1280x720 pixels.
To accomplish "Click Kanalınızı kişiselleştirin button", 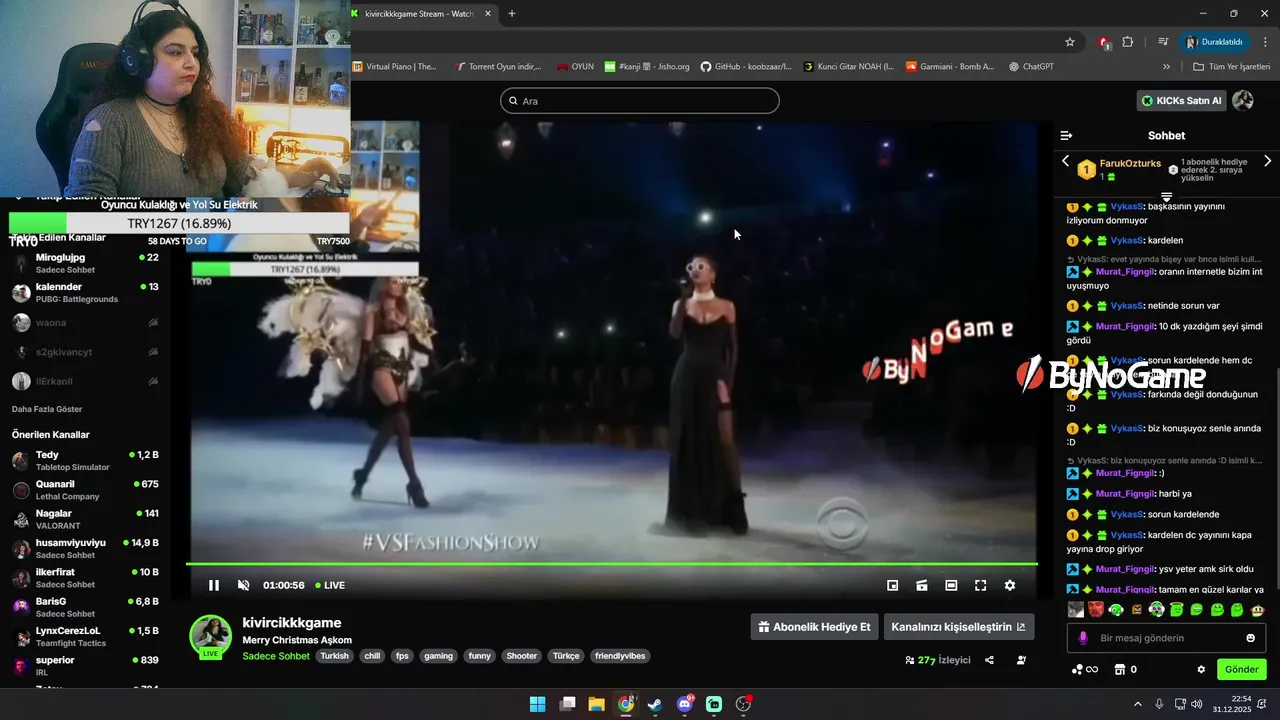I will pos(958,627).
